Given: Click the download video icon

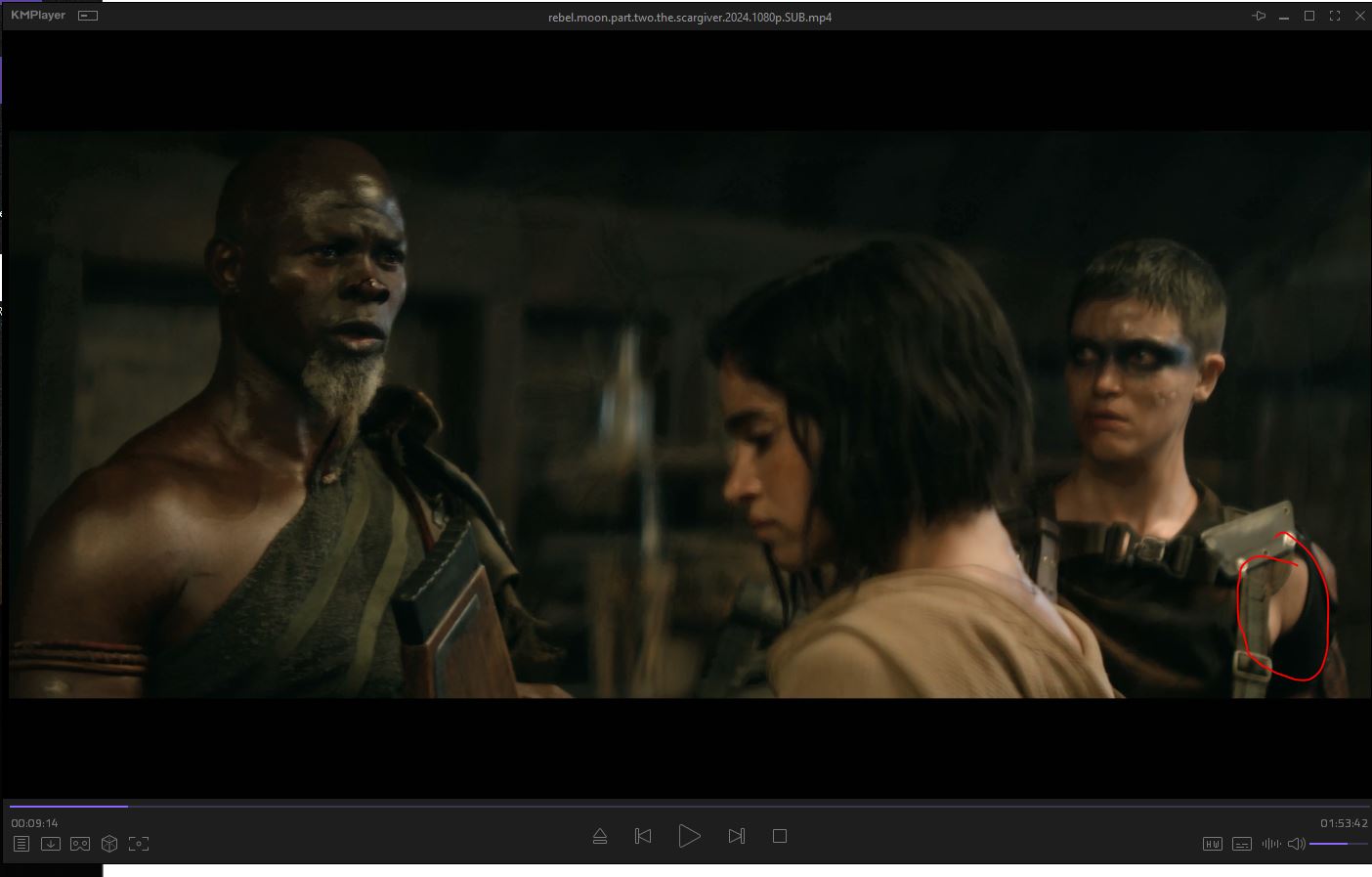Looking at the screenshot, I should pos(51,844).
